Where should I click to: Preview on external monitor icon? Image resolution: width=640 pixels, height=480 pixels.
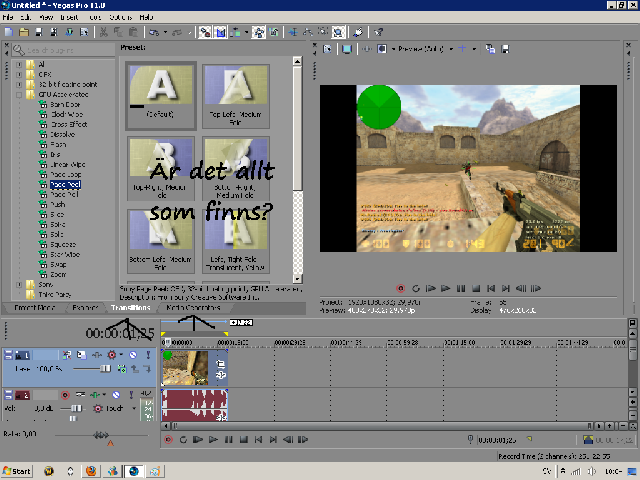click(x=347, y=49)
